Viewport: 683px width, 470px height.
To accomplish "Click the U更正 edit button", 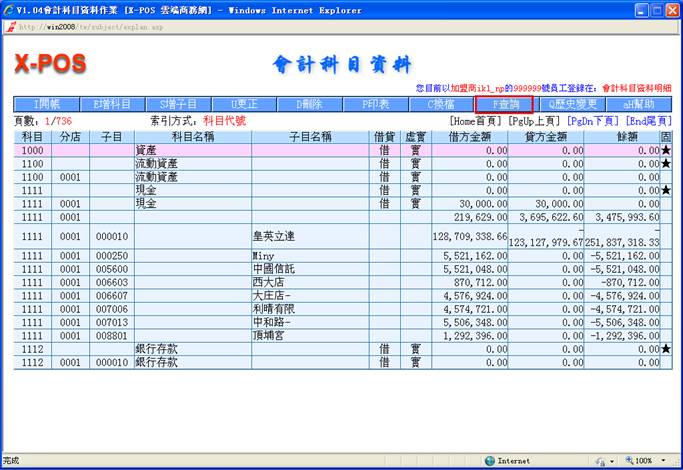I will click(244, 104).
